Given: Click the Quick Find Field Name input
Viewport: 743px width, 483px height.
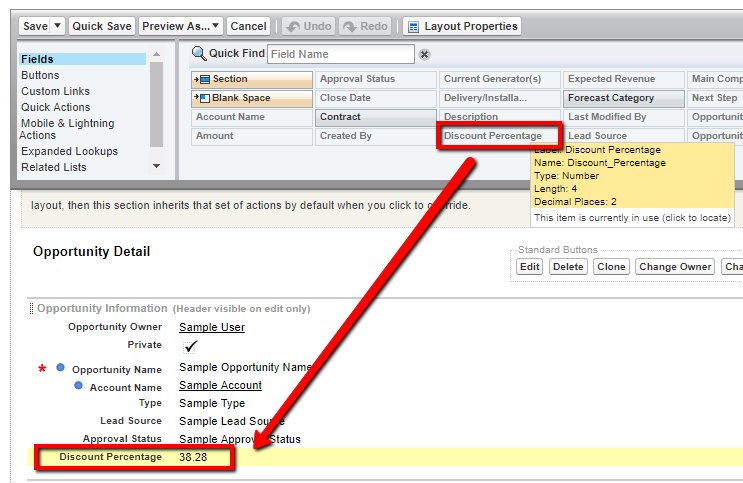Looking at the screenshot, I should coord(341,54).
